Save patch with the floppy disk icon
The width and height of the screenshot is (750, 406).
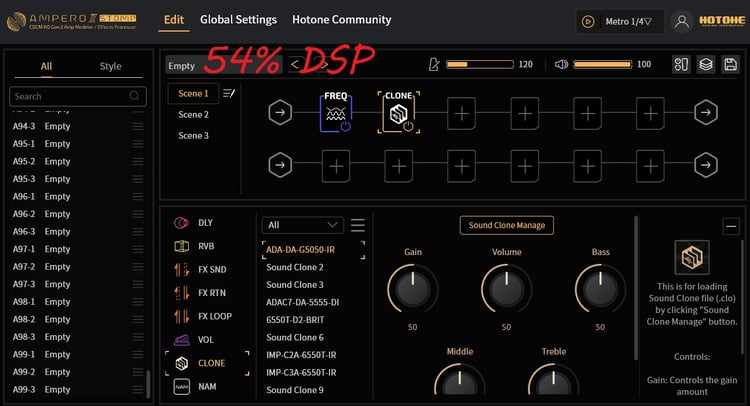click(x=730, y=64)
